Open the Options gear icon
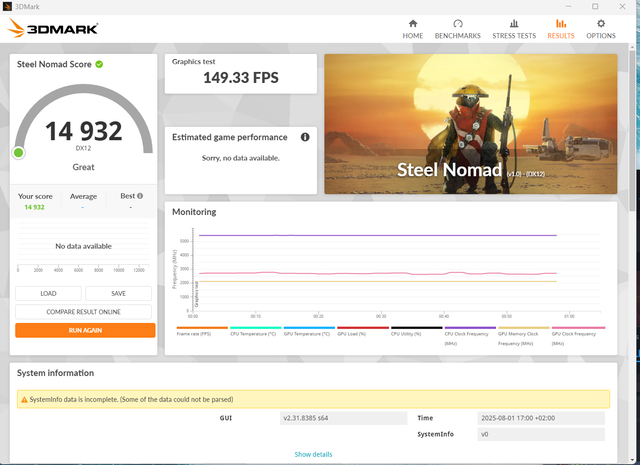Viewport: 640px width, 465px height. [601, 24]
